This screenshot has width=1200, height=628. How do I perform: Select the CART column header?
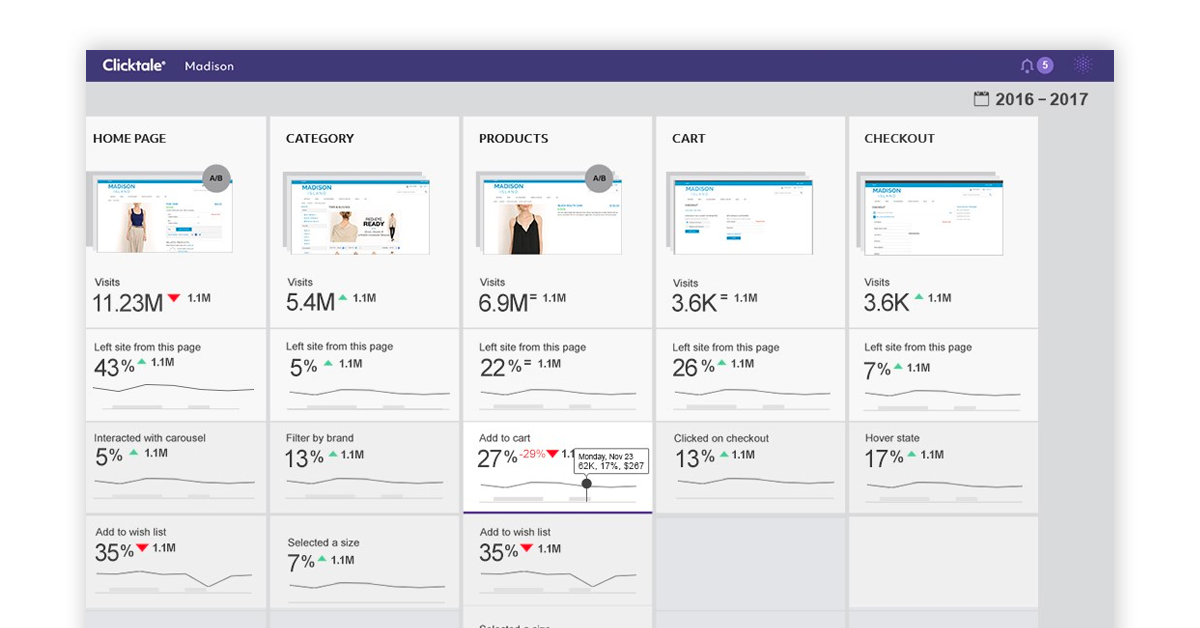(689, 139)
